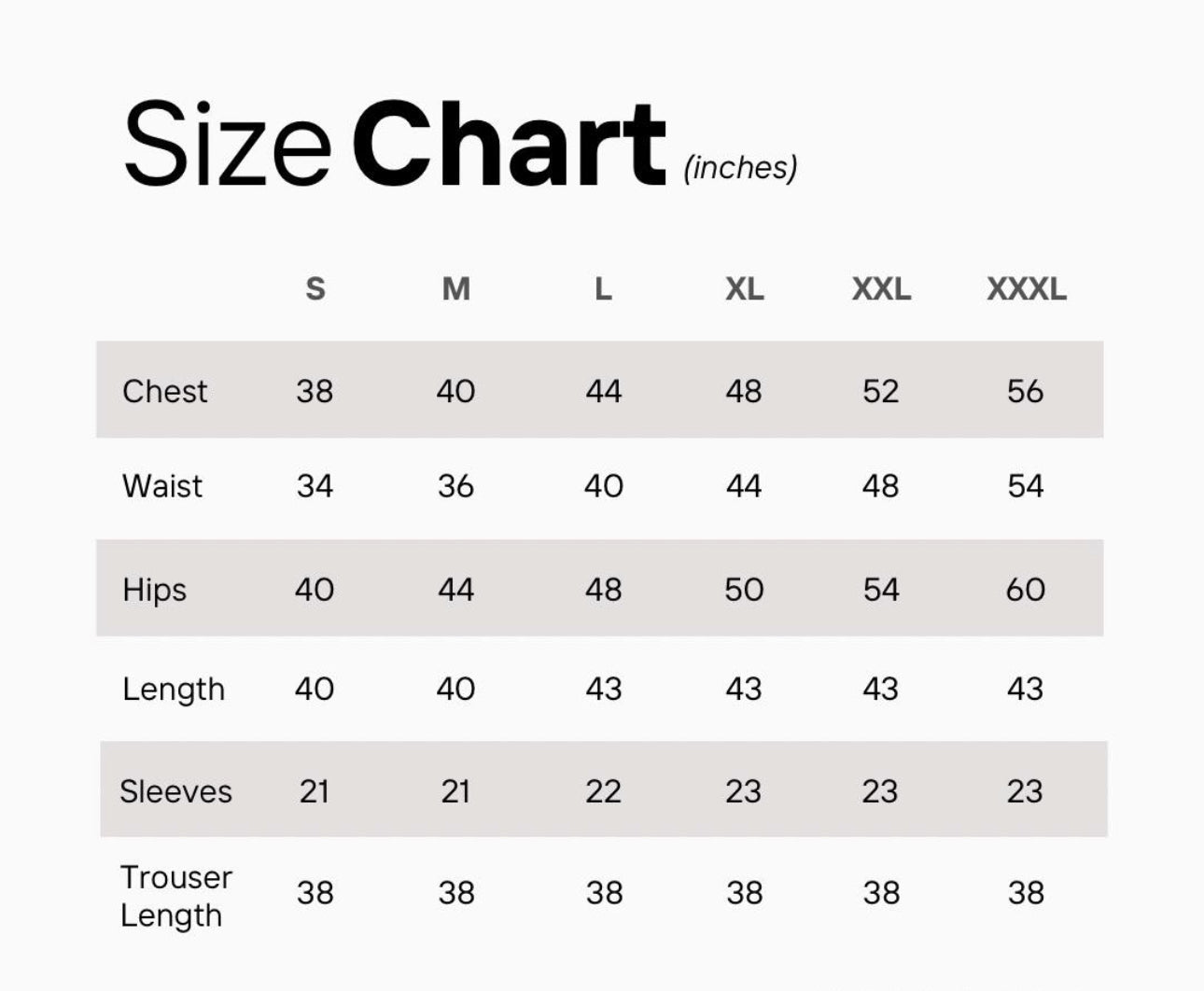Click the Length value for size L
Viewport: 1204px width, 991px height.
[603, 689]
